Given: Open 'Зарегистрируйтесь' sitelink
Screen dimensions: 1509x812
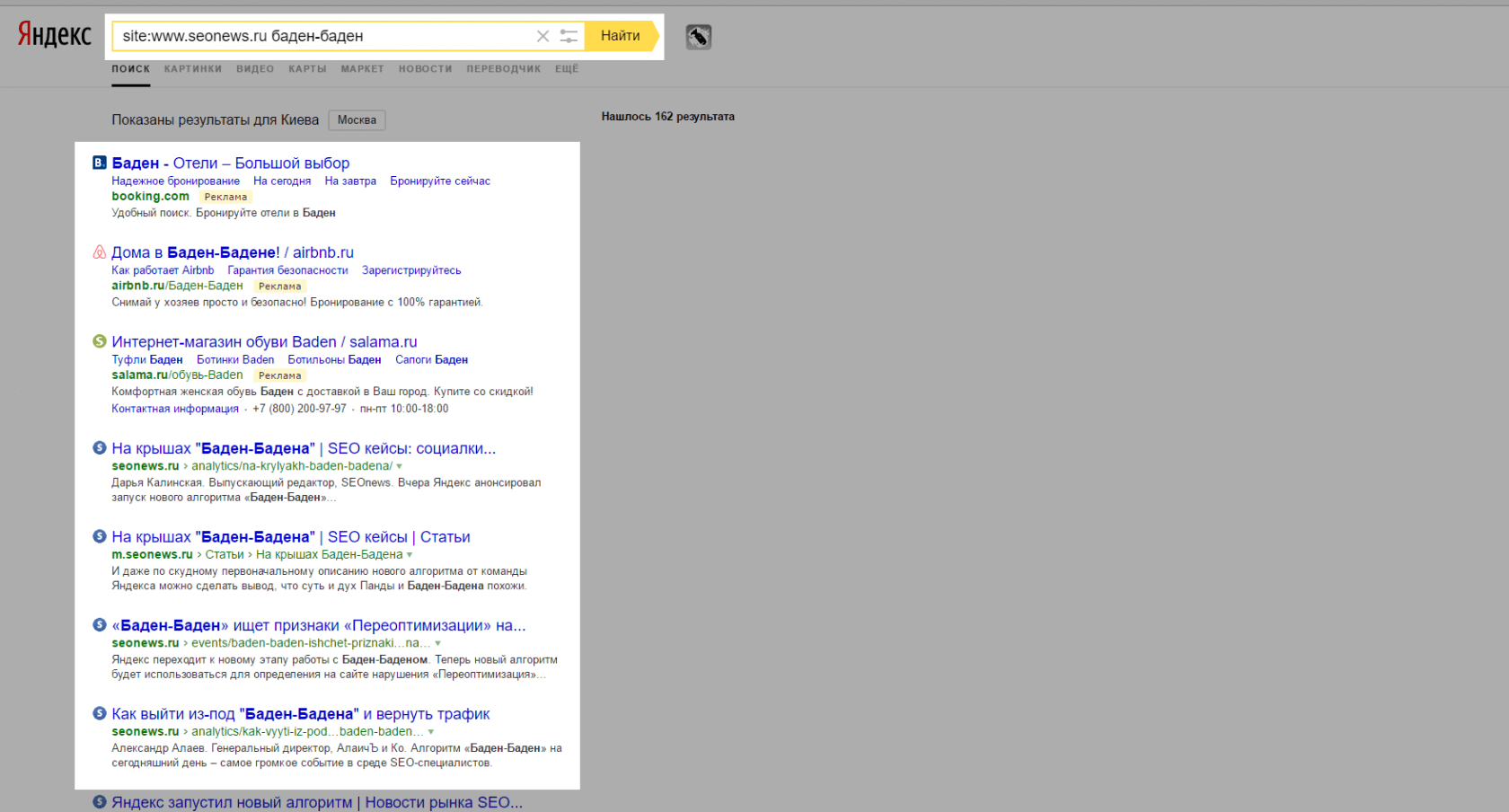Looking at the screenshot, I should (411, 270).
